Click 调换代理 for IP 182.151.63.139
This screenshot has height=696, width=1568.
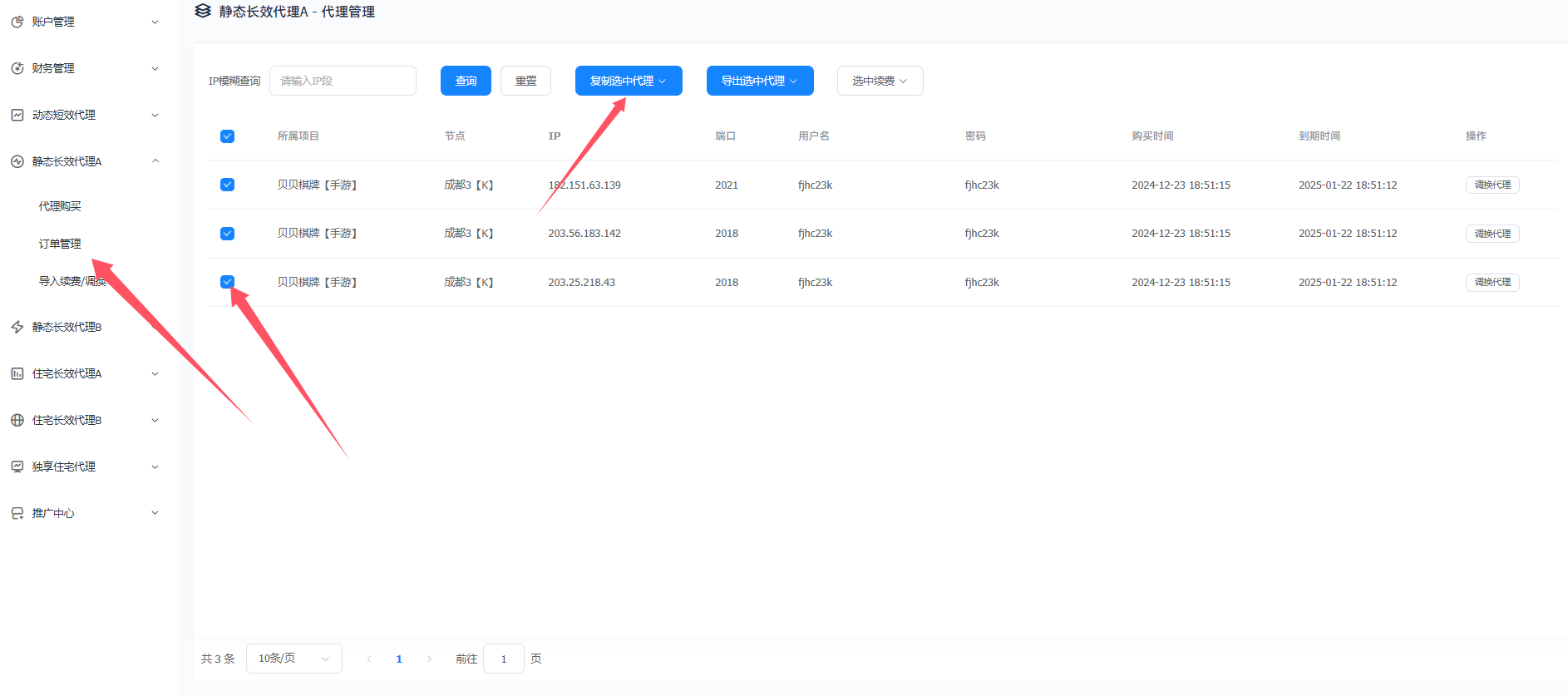[x=1492, y=185]
